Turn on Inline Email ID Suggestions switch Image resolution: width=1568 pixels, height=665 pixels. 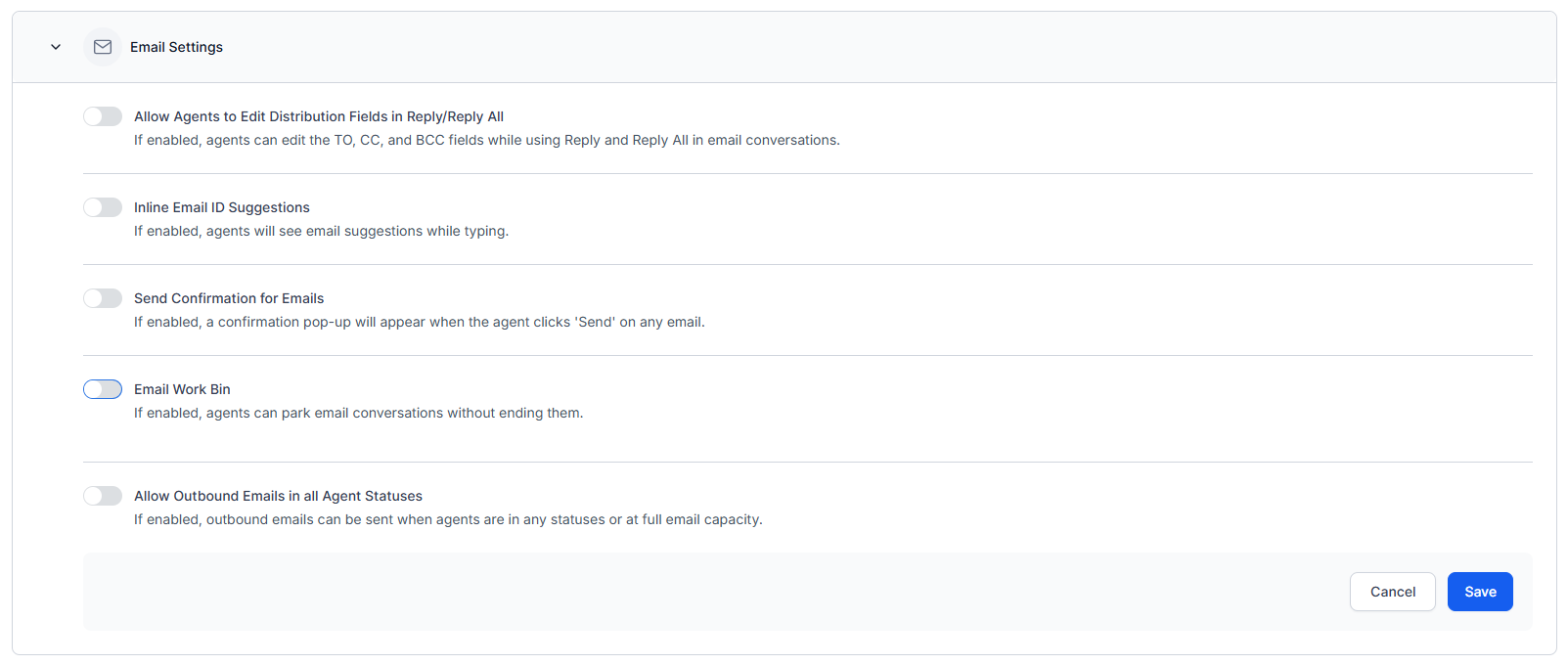[103, 207]
